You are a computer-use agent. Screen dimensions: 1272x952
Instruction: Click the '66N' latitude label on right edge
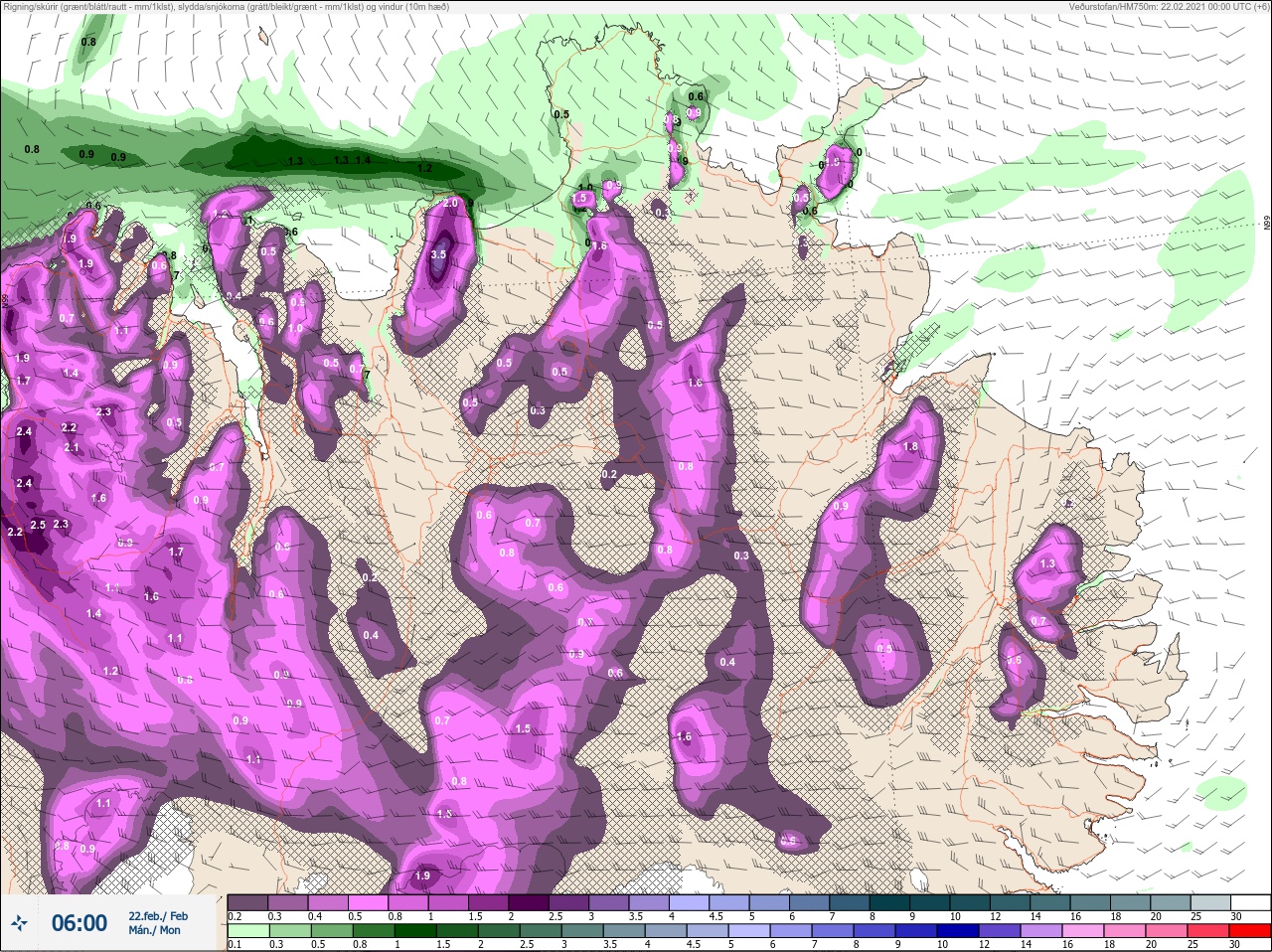click(1266, 225)
